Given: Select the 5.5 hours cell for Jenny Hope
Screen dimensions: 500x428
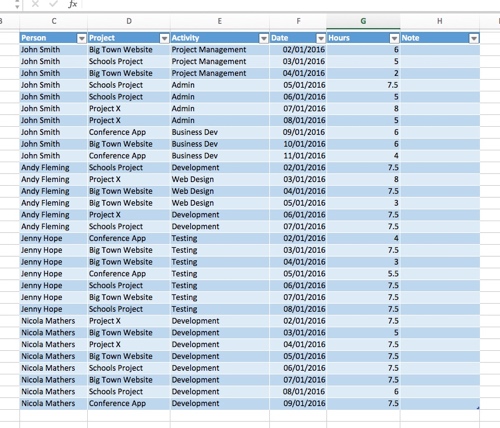Looking at the screenshot, I should pyautogui.click(x=363, y=274).
